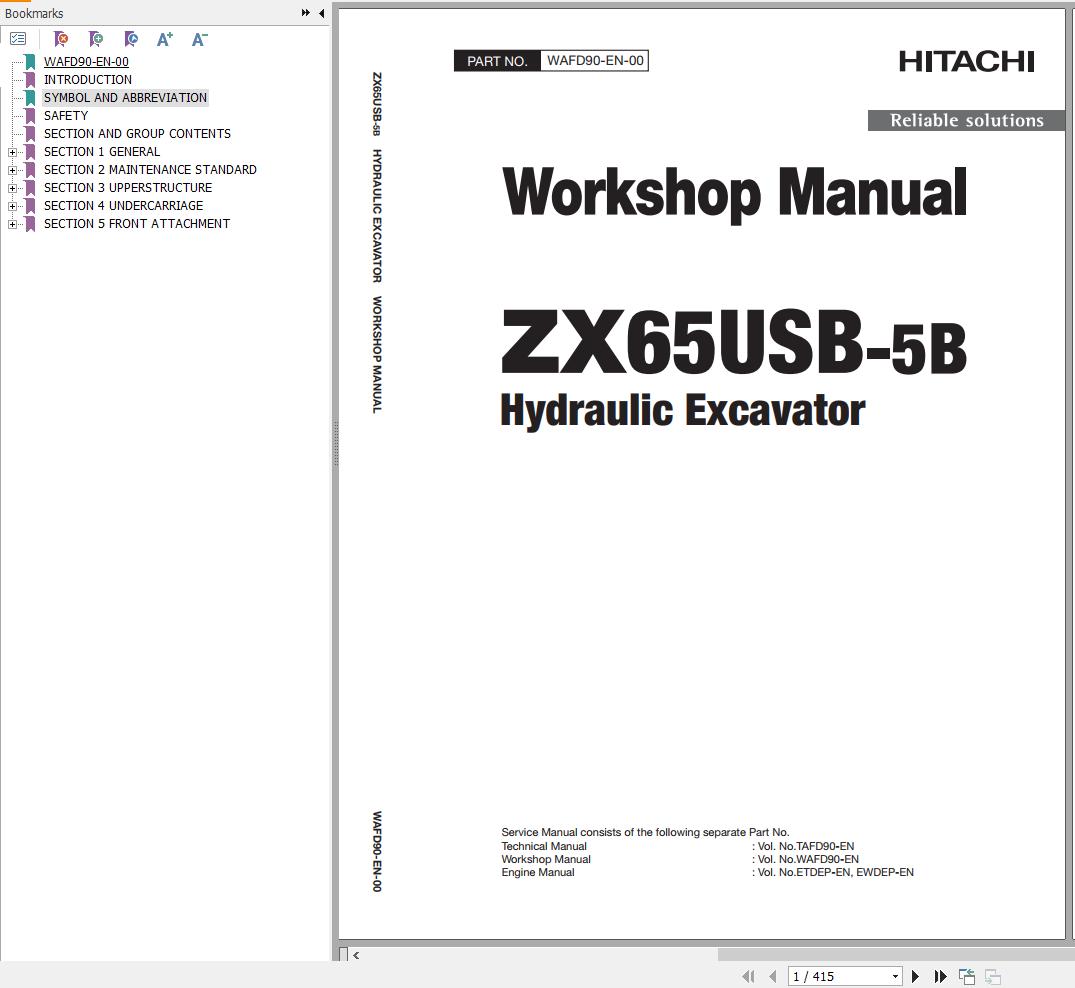Expand SECTION 3 UPPERSTRUCTURE bookmark
Viewport: 1075px width, 988px height.
pyautogui.click(x=12, y=188)
